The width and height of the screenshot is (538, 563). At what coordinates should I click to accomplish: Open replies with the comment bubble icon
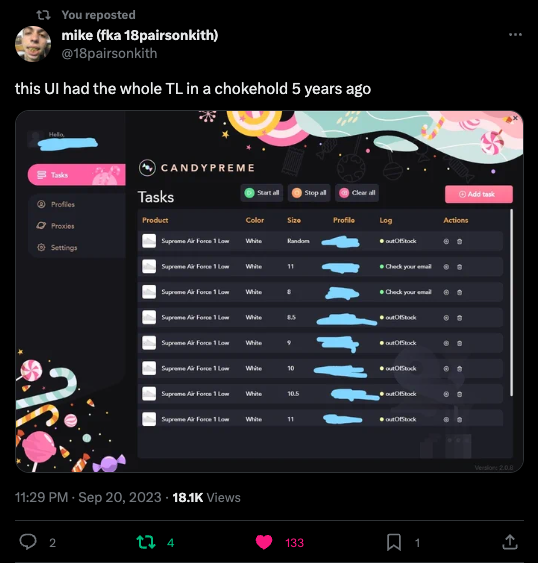(28, 542)
